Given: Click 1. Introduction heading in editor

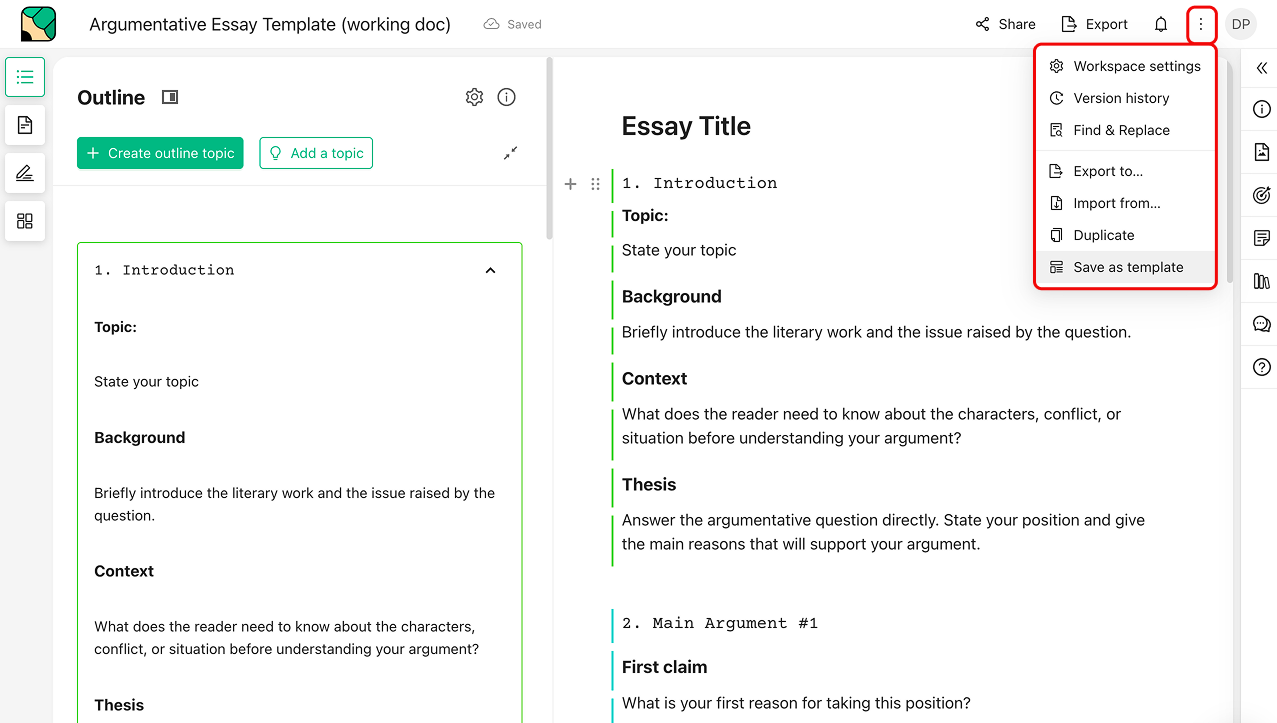Looking at the screenshot, I should 699,183.
